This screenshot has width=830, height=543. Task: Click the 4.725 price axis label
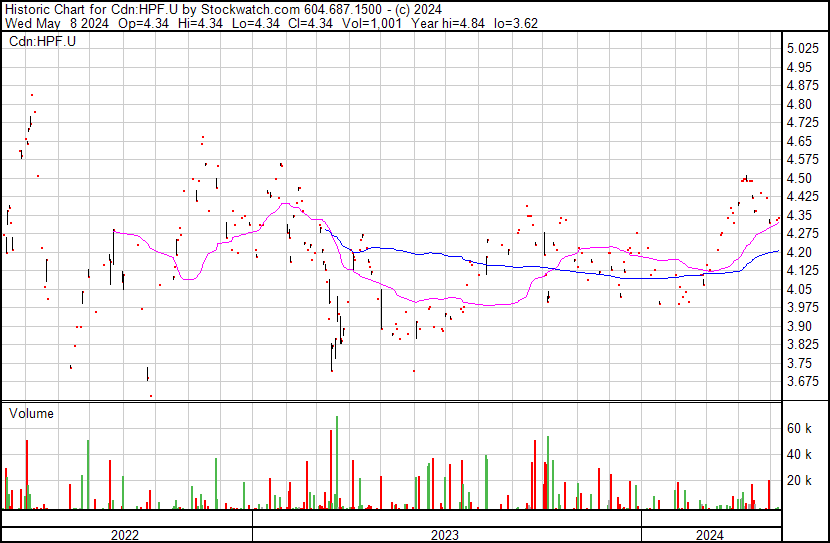(x=803, y=123)
